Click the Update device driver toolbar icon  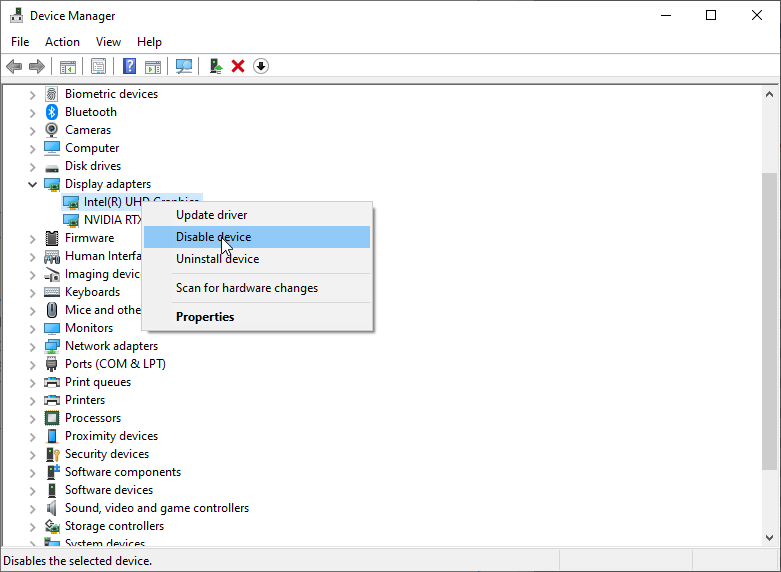pyautogui.click(x=215, y=66)
